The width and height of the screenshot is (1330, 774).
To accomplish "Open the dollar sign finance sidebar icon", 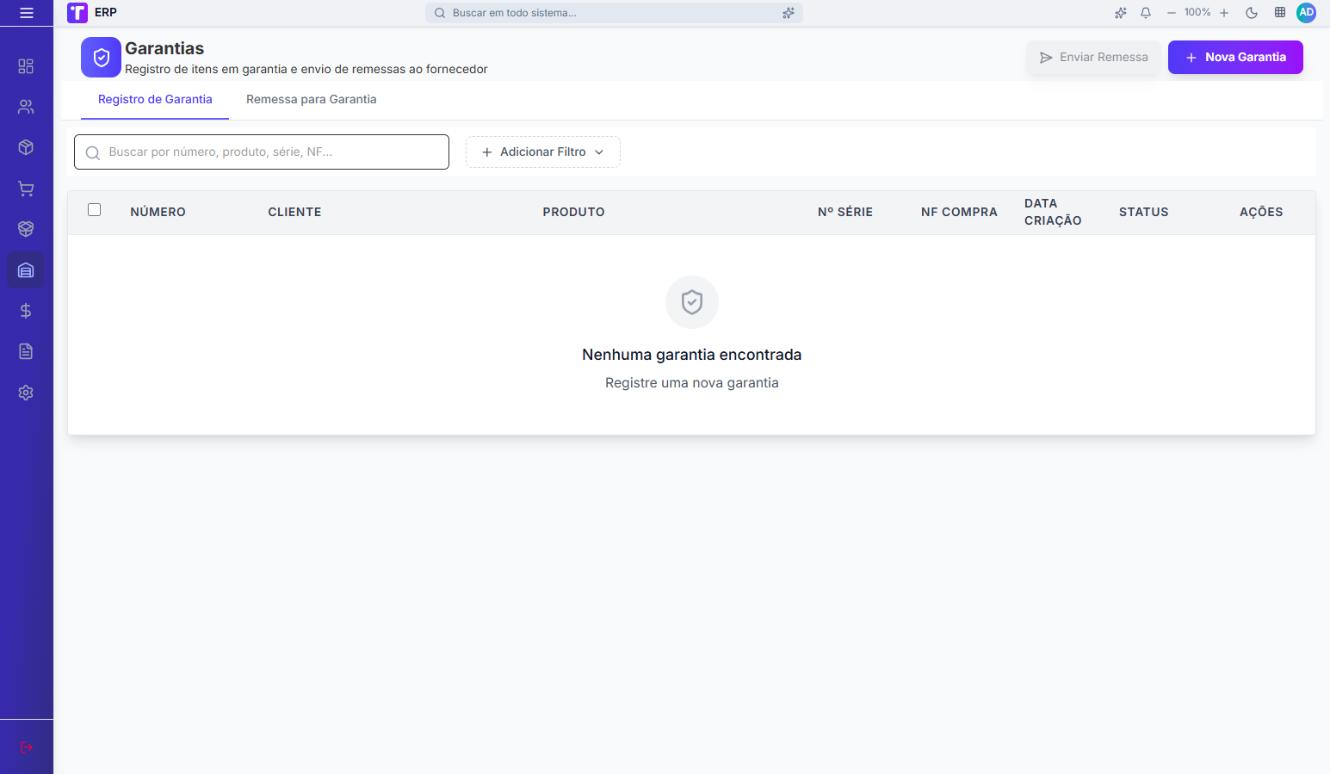I will pos(26,311).
